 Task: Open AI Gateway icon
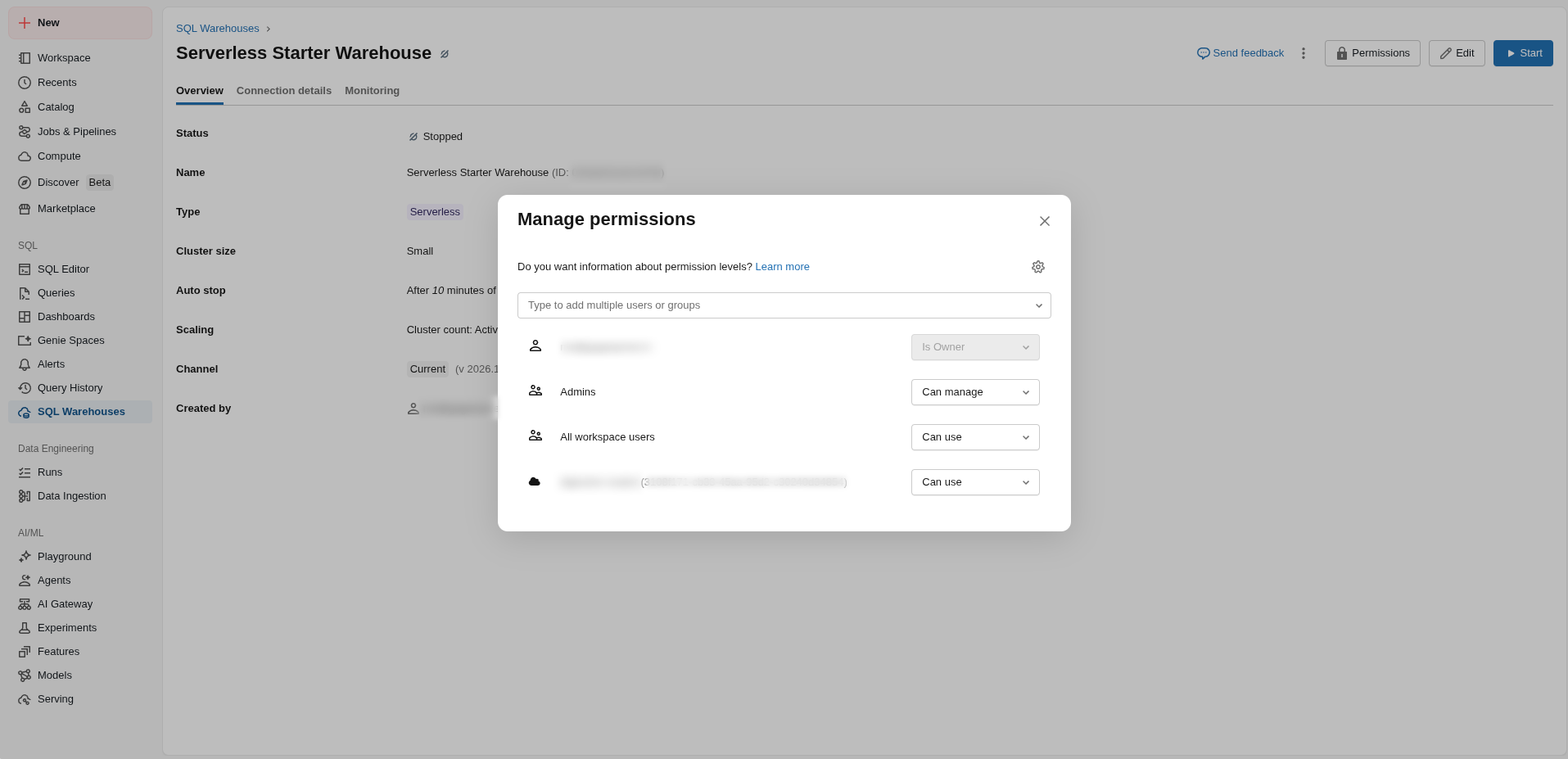[x=25, y=604]
